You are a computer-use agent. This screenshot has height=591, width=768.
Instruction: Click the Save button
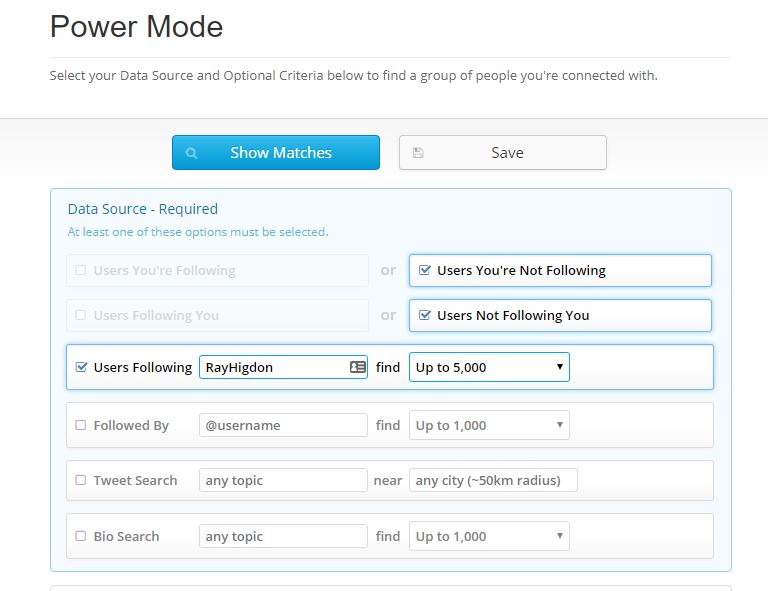503,153
